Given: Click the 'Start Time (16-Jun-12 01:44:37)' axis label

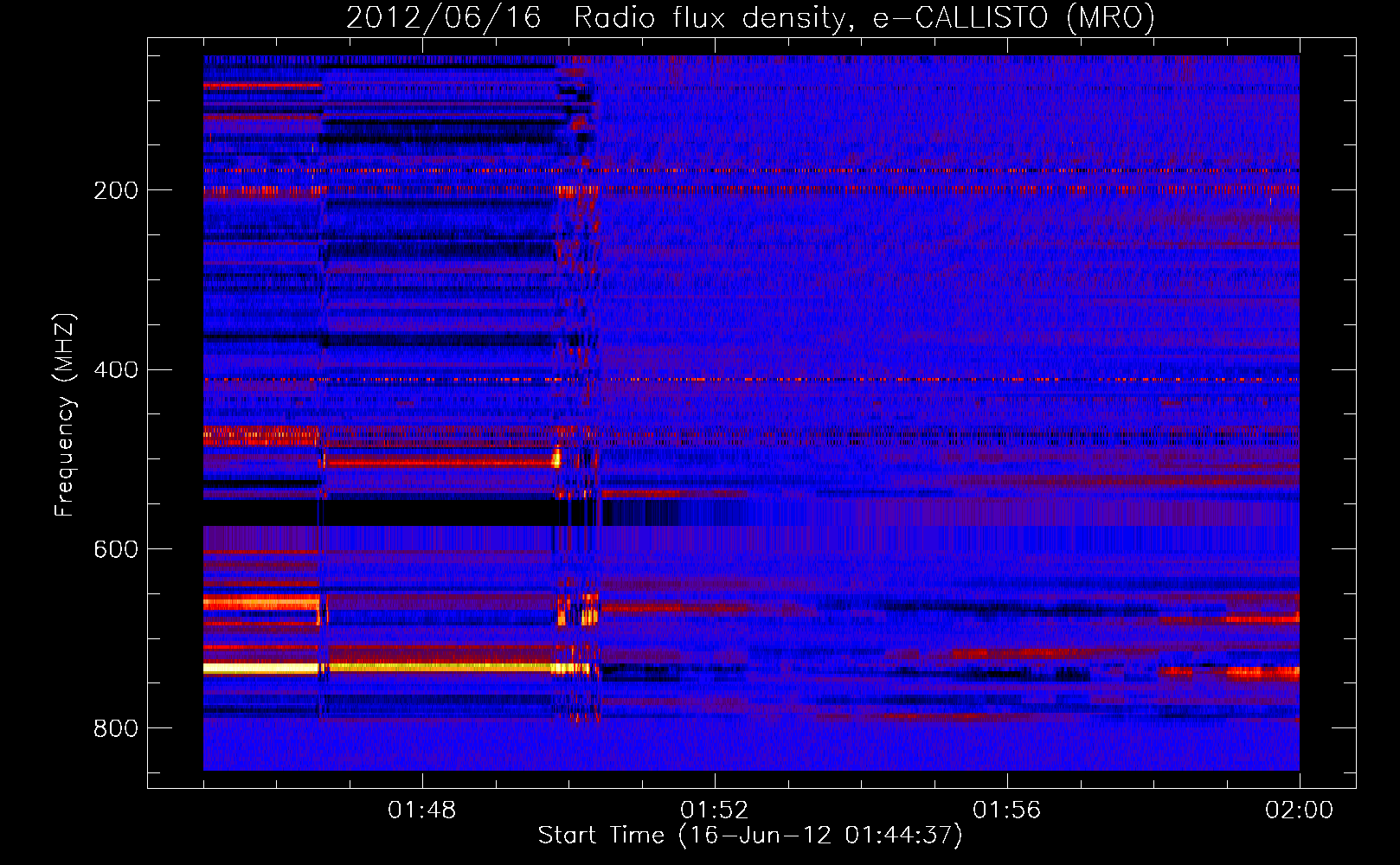Looking at the screenshot, I should pyautogui.click(x=750, y=836).
